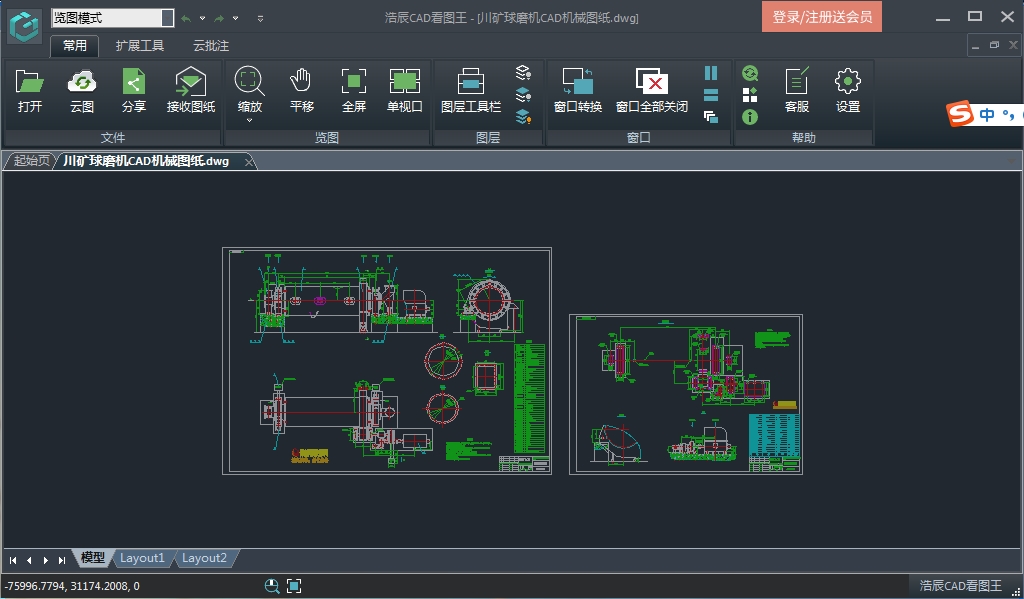
Task: Tile windows side by side vertically
Action: (x=711, y=73)
